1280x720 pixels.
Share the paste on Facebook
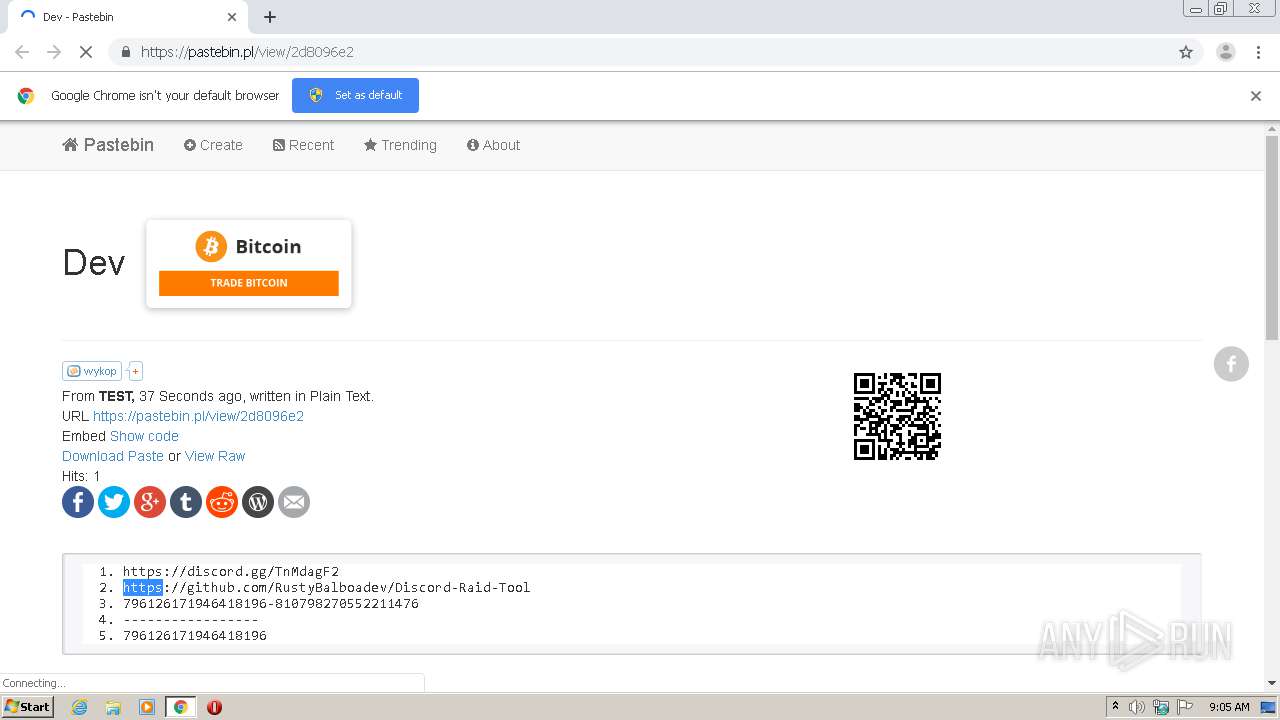pos(78,502)
